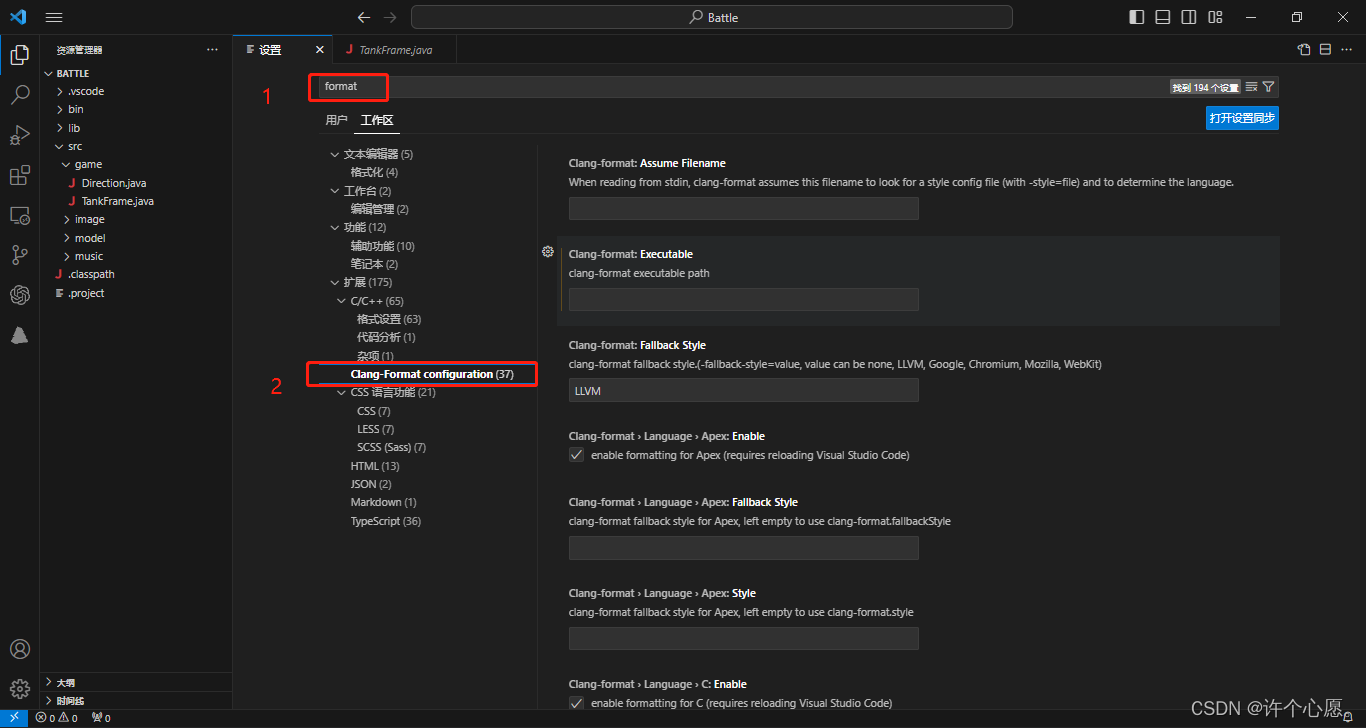Image resolution: width=1366 pixels, height=728 pixels.
Task: Toggle C Enable formatting checkbox
Action: (576, 703)
